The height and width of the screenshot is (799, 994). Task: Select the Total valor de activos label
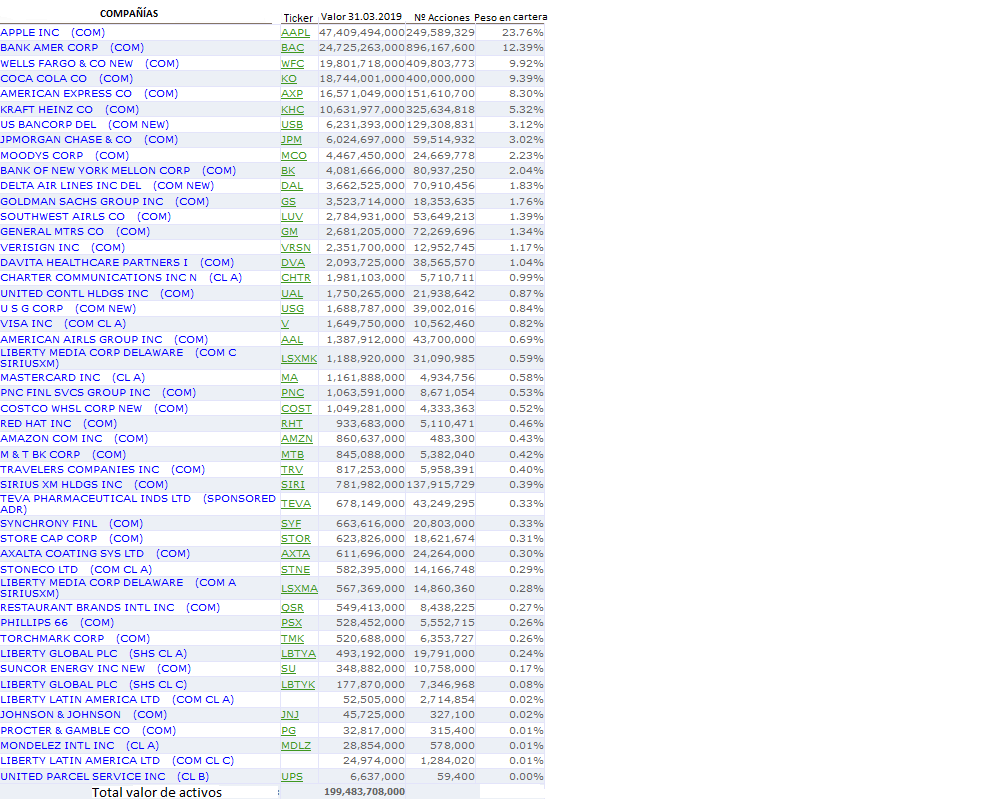(157, 792)
